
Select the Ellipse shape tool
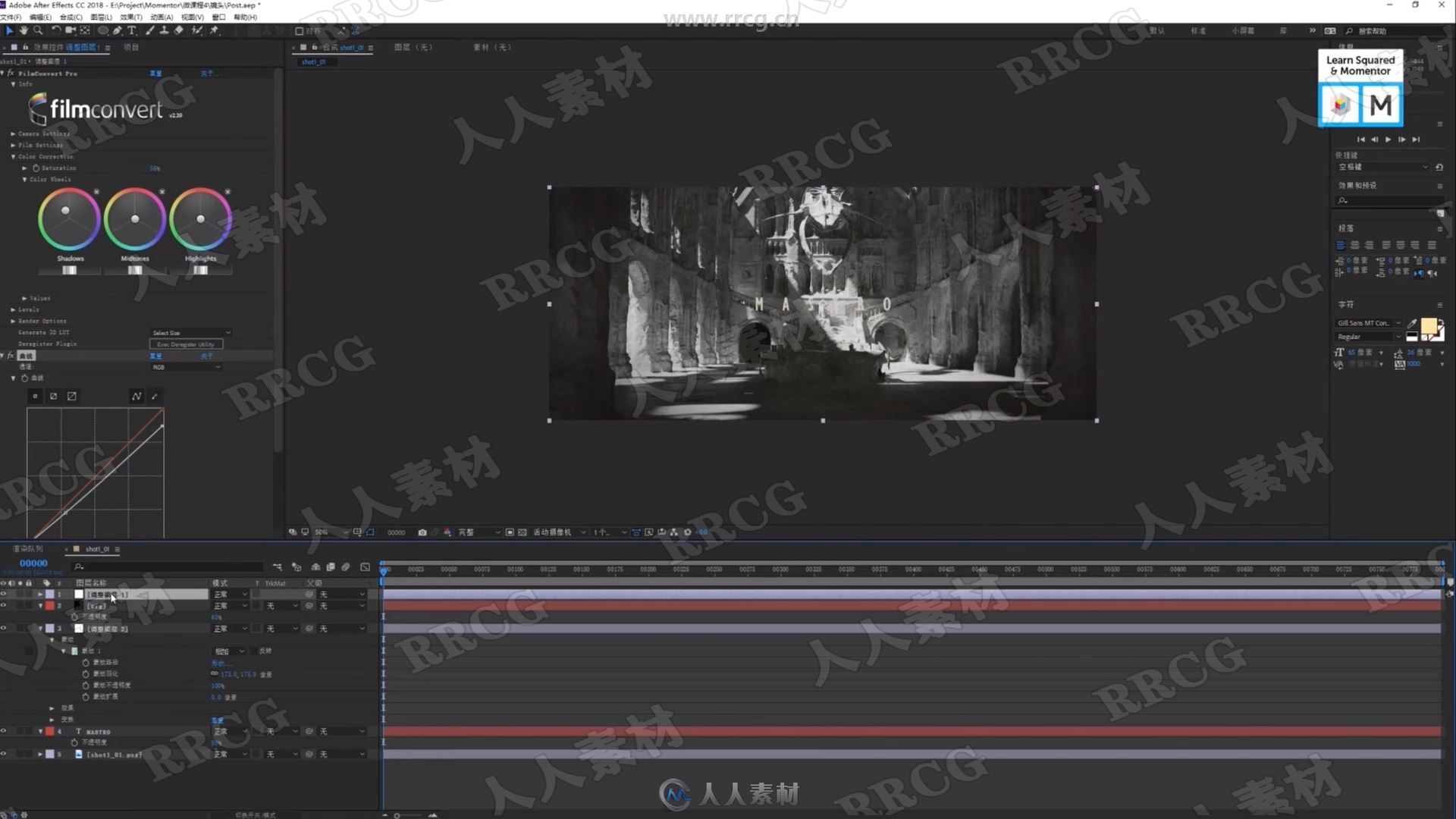(103, 30)
